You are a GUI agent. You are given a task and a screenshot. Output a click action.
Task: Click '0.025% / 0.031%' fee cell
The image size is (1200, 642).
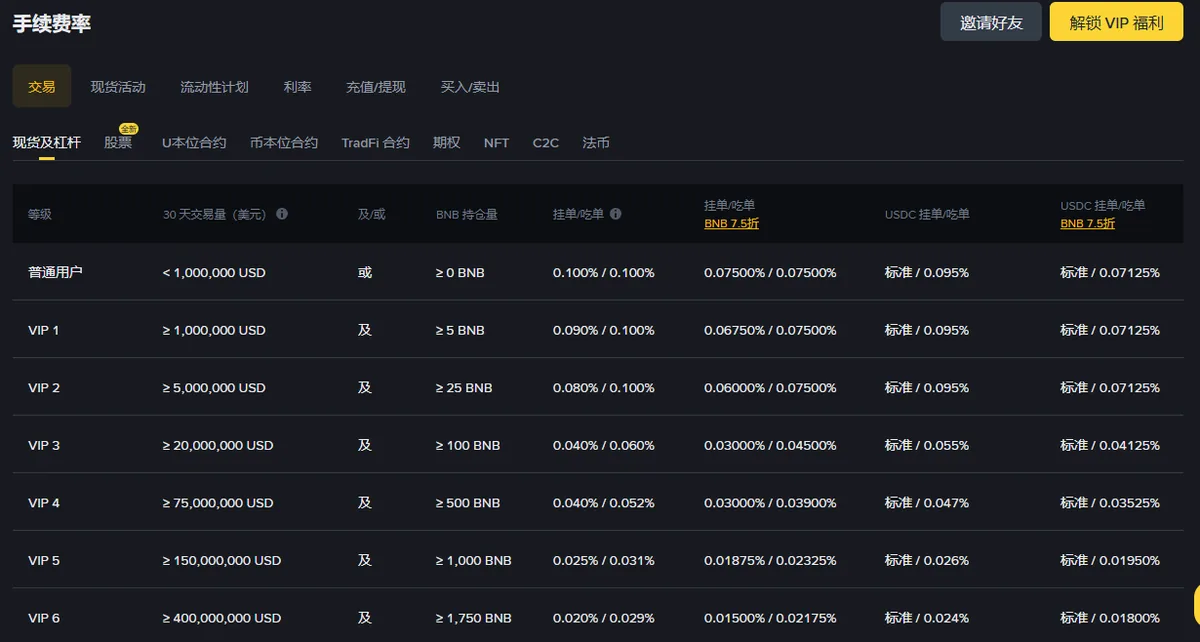[604, 560]
